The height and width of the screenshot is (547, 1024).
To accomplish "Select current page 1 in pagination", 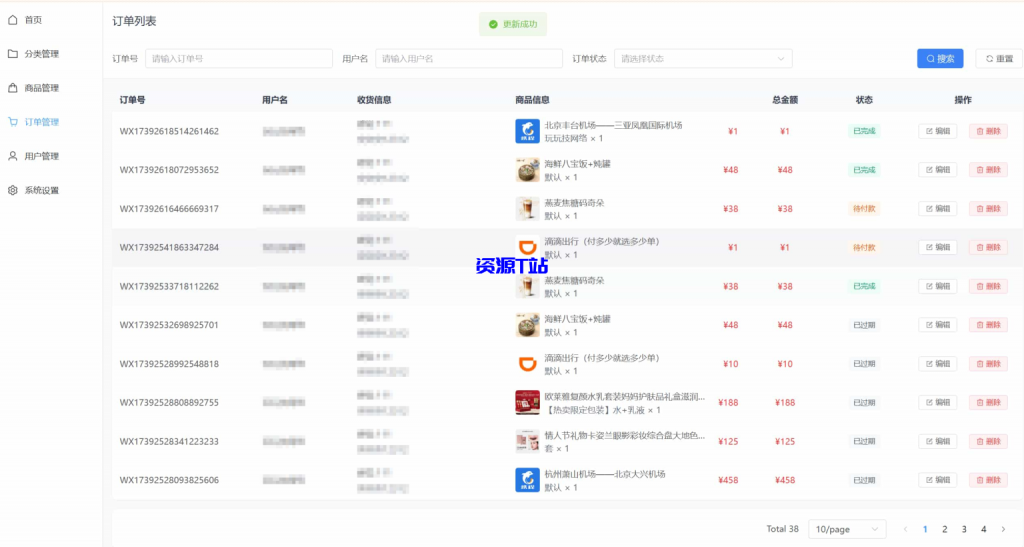I will 925,529.
